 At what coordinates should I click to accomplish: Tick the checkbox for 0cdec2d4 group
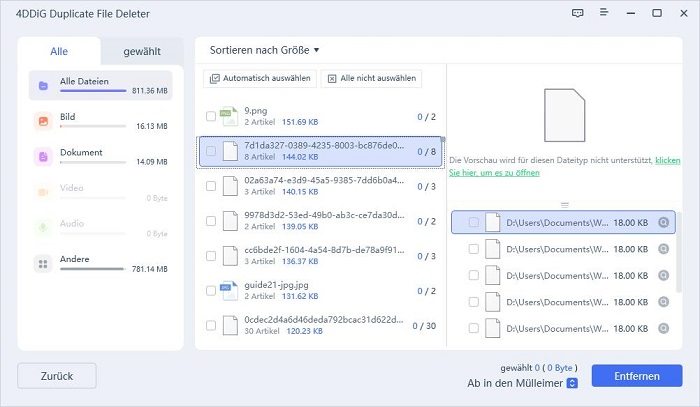pyautogui.click(x=211, y=325)
